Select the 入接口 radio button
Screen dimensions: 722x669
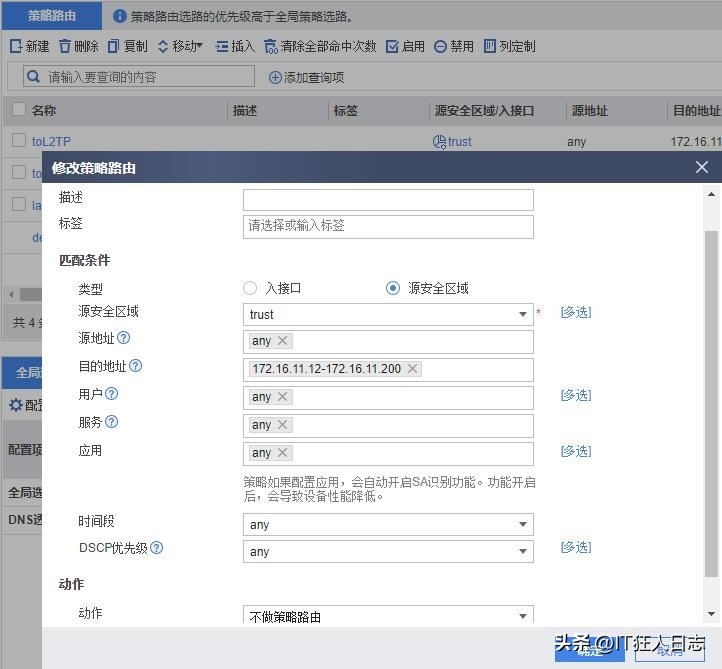point(250,288)
